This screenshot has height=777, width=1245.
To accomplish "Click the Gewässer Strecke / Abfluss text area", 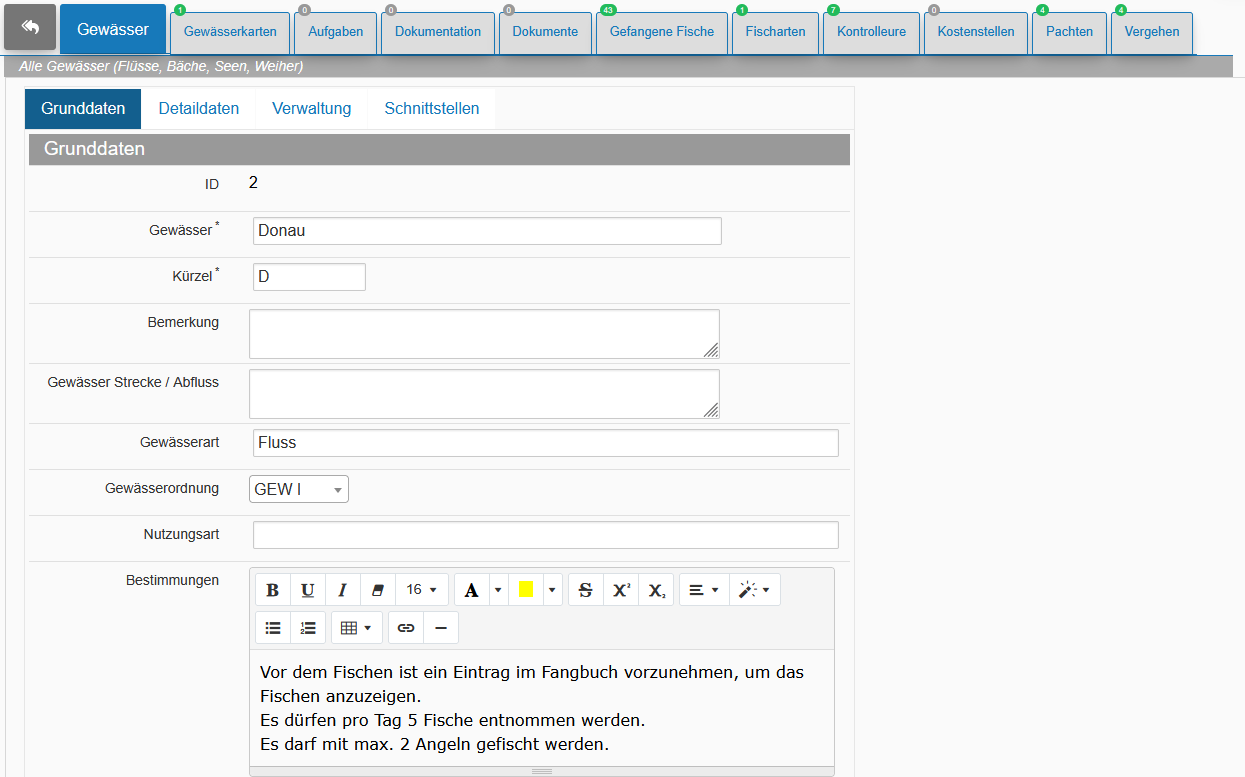I will point(484,394).
